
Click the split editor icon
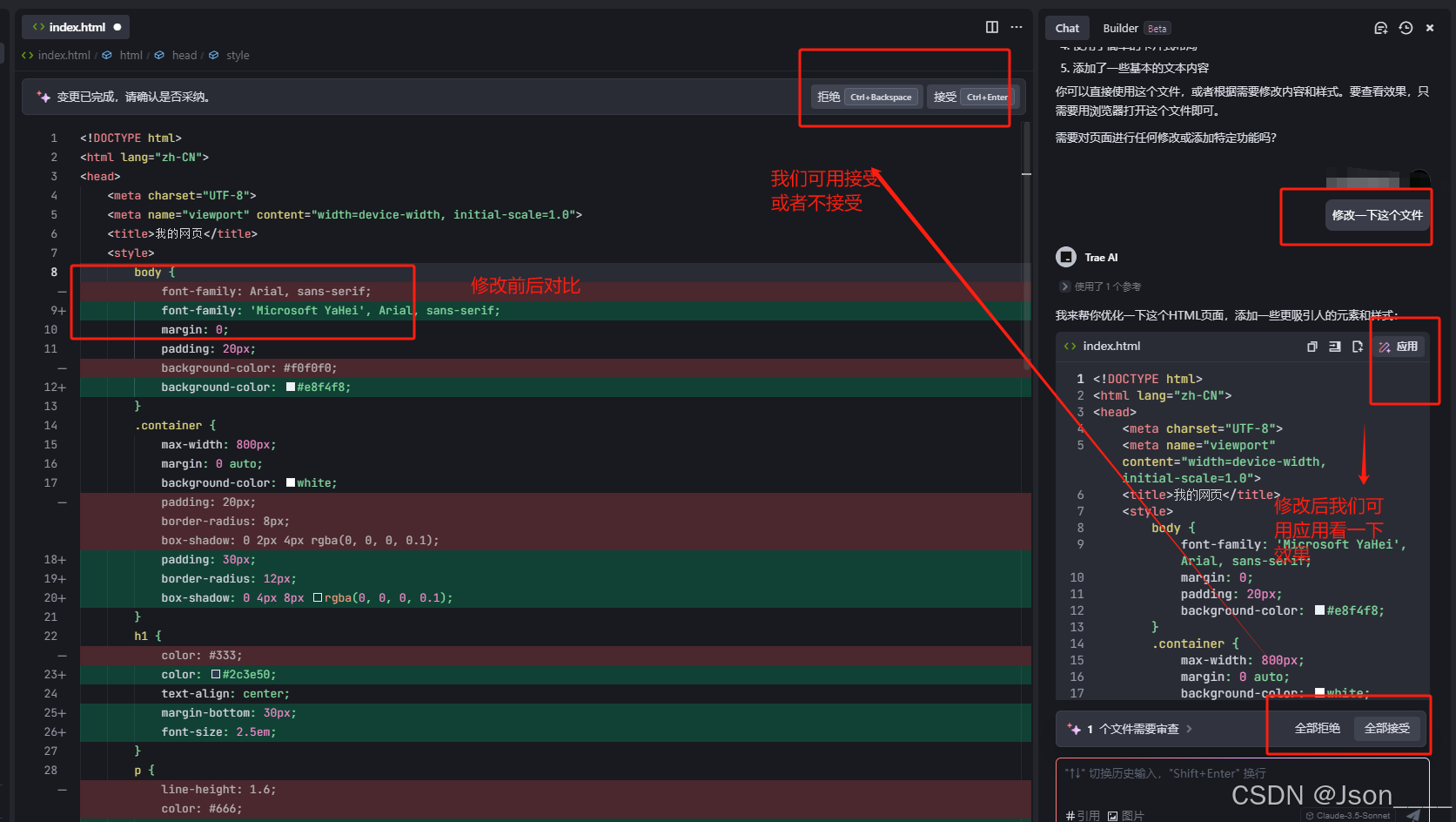pyautogui.click(x=992, y=27)
